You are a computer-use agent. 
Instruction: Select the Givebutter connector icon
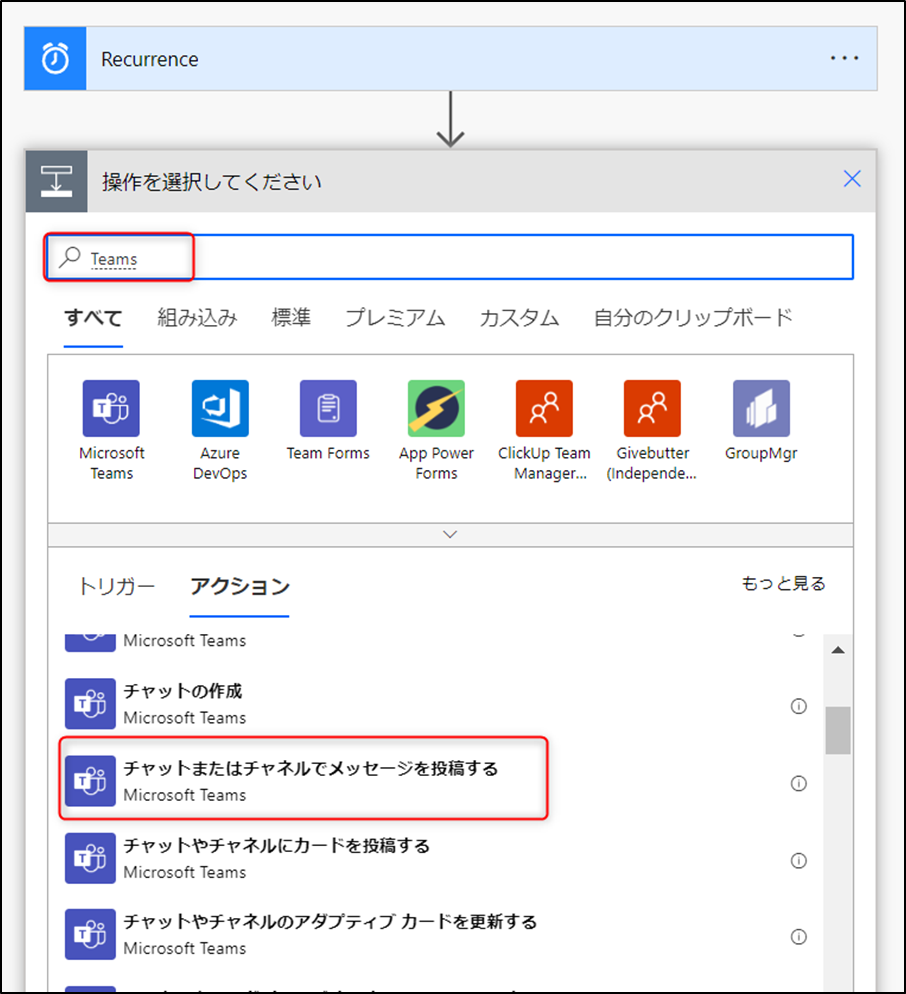pyautogui.click(x=652, y=409)
